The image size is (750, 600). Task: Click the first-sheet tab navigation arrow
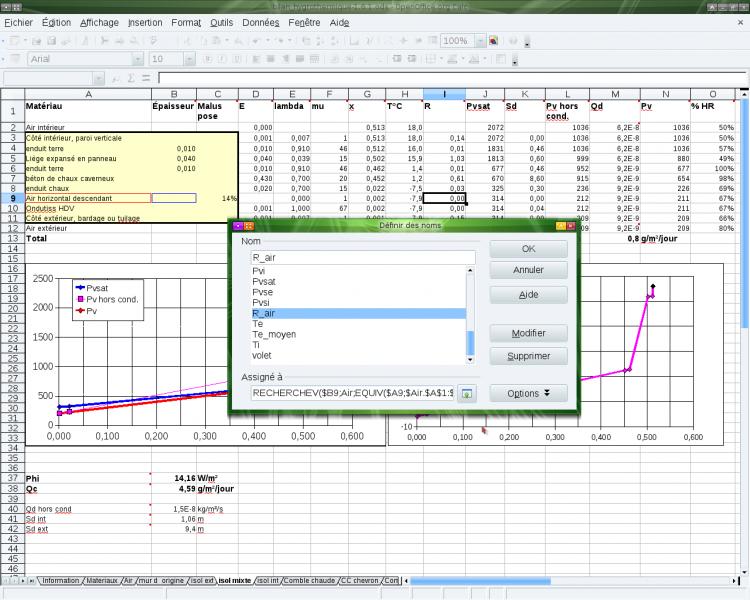[x=6, y=581]
